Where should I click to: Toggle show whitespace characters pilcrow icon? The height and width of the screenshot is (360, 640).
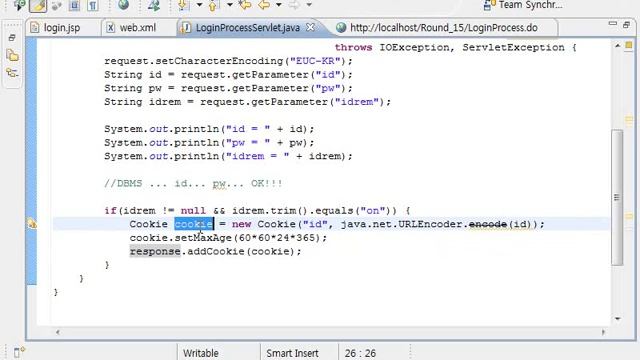click(x=93, y=5)
